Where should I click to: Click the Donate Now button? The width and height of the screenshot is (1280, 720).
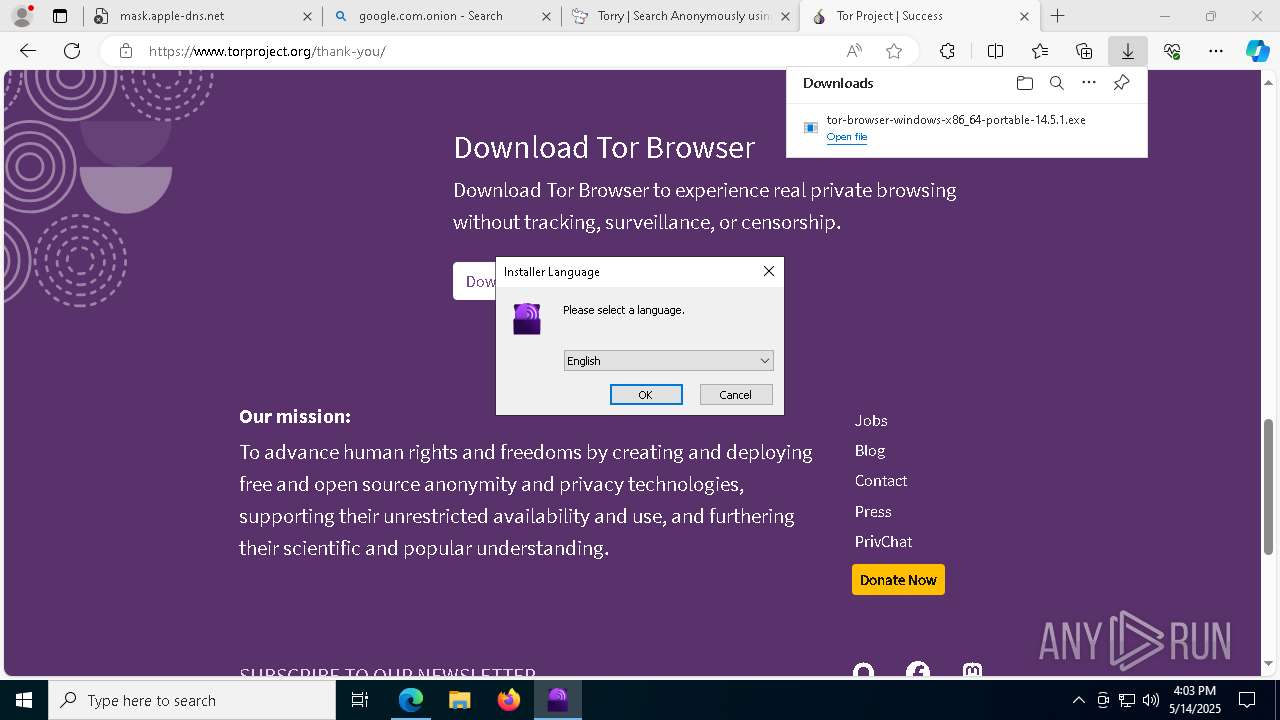(898, 580)
